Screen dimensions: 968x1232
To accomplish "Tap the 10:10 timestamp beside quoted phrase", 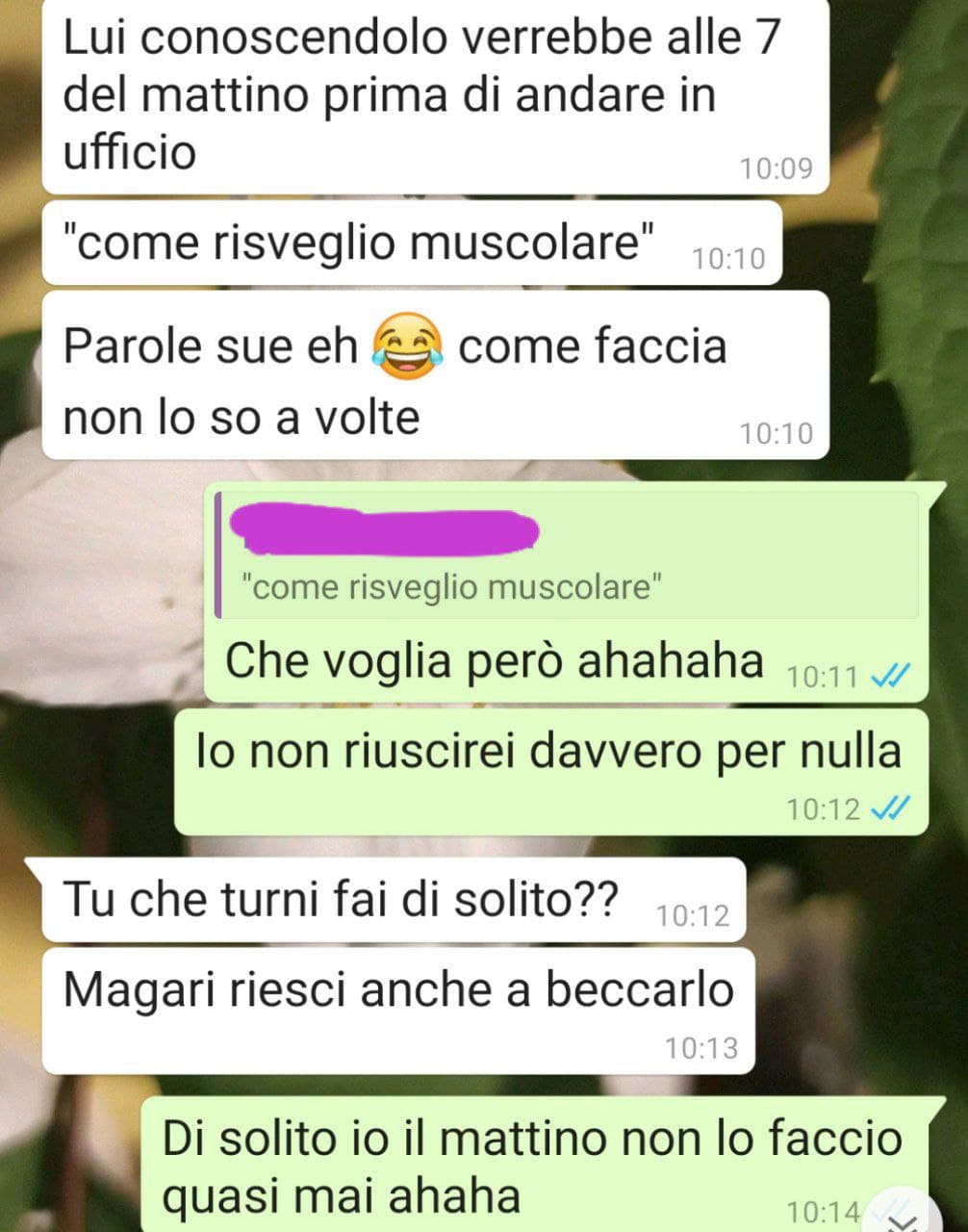I will [x=728, y=258].
